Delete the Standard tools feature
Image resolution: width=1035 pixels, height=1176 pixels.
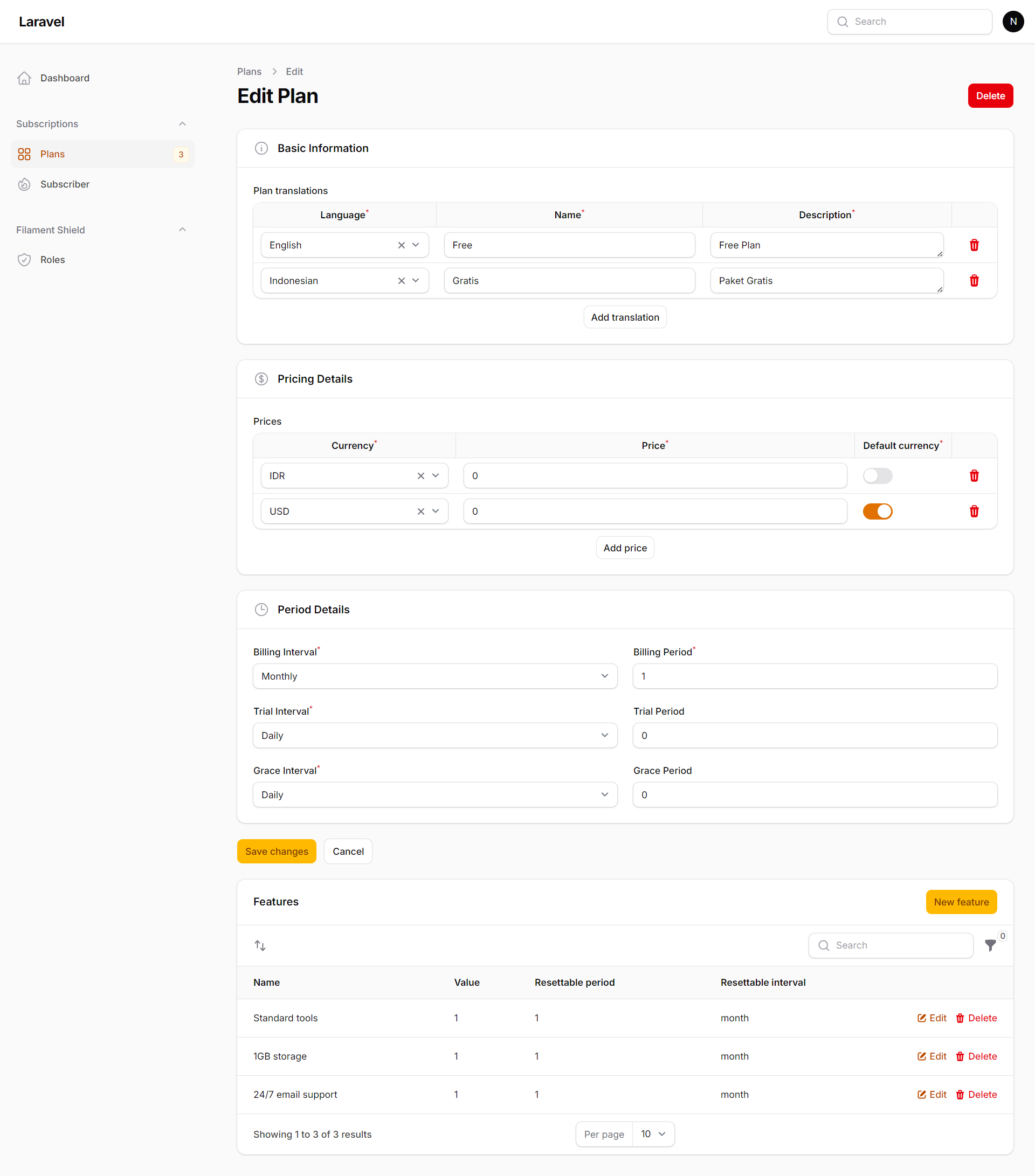coord(976,1018)
